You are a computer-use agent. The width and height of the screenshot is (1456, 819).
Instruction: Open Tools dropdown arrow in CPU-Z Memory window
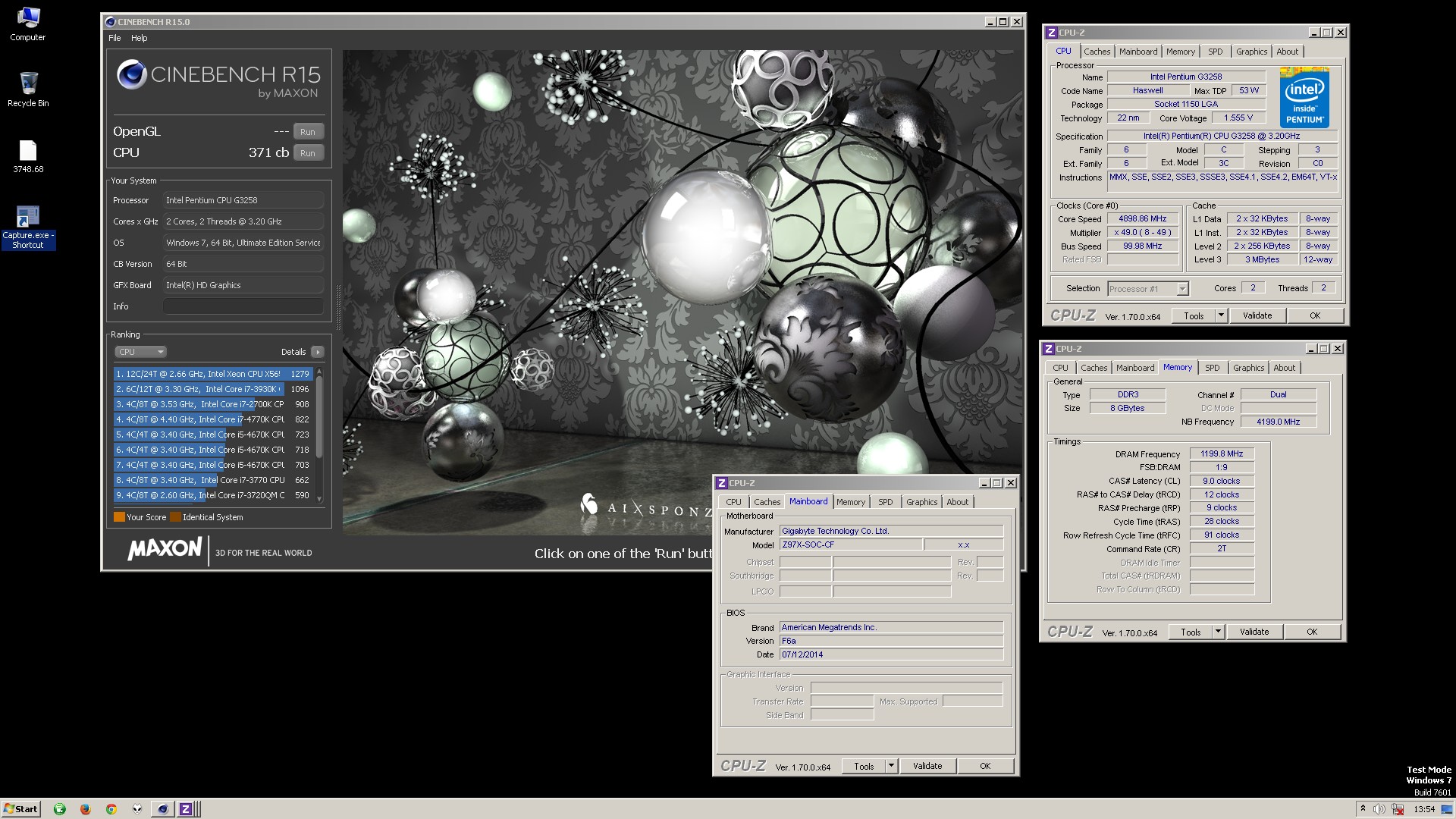tap(1218, 632)
